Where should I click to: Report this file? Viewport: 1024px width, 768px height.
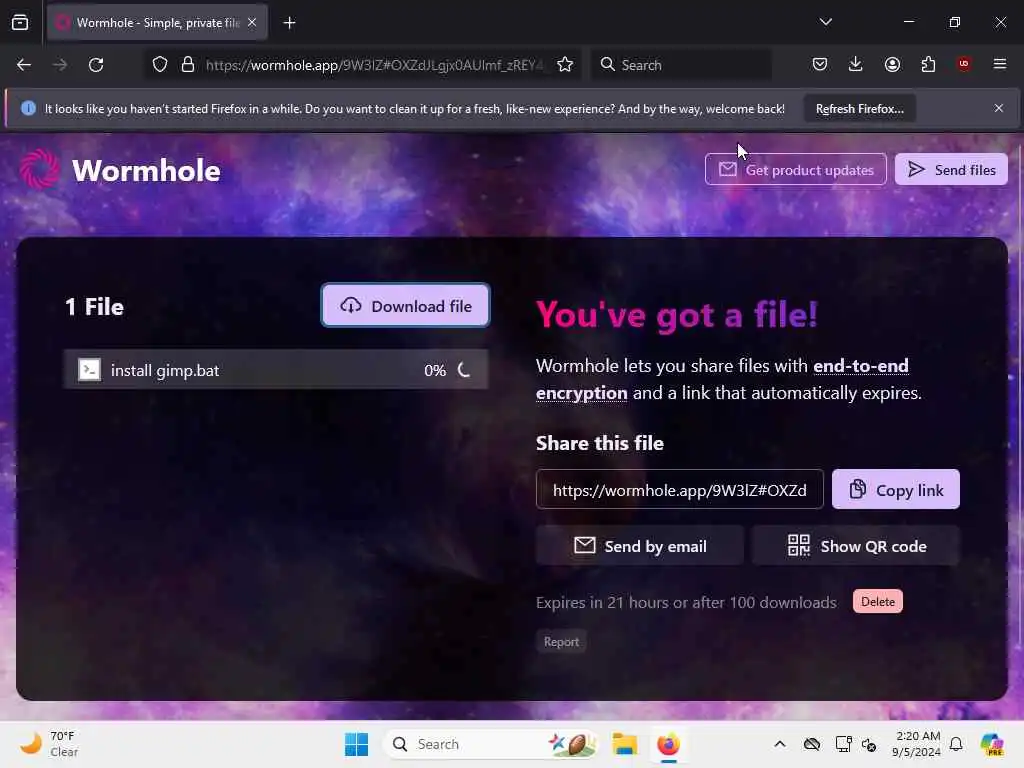tap(561, 642)
